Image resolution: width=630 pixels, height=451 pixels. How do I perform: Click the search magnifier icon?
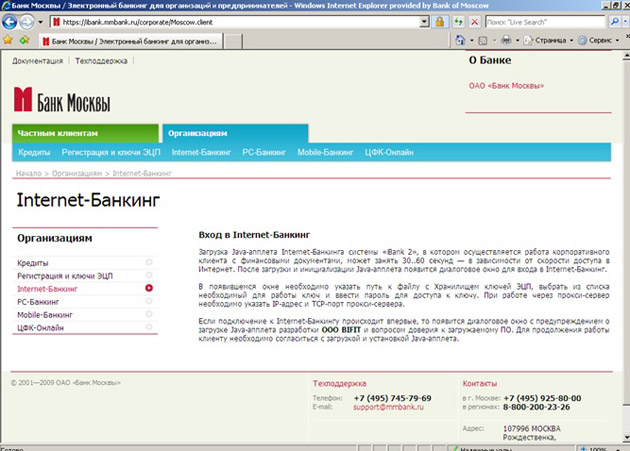tap(614, 22)
